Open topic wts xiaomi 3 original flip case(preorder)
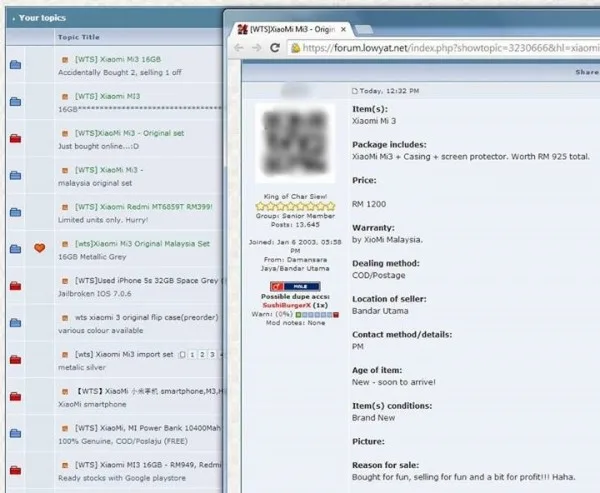The image size is (600, 493). point(147,318)
